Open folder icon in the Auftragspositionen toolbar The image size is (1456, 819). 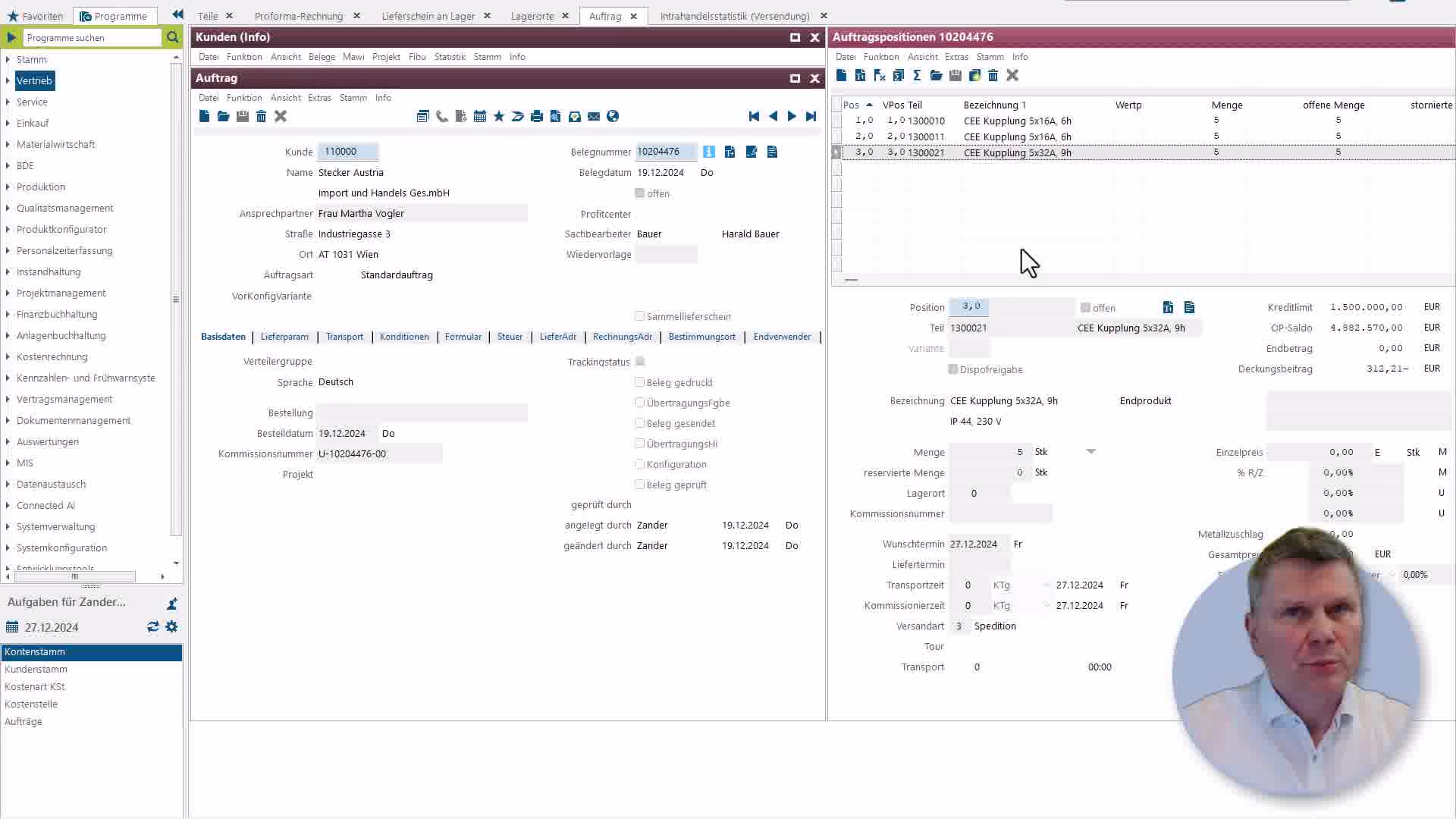point(936,75)
